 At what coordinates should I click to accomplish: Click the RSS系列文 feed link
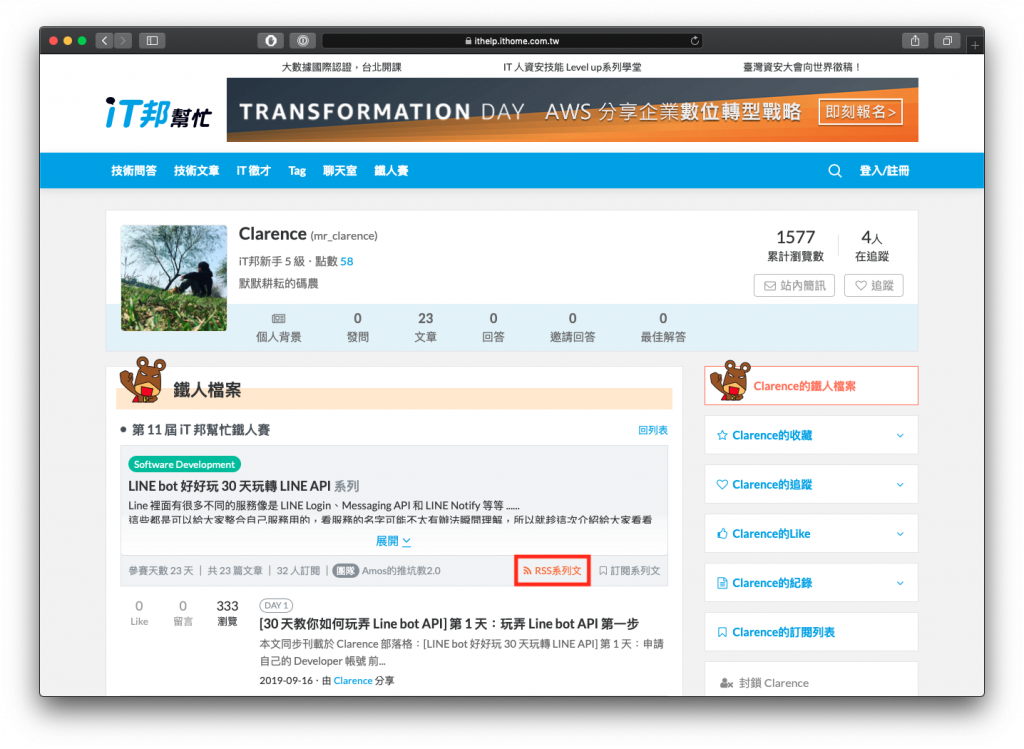(x=552, y=571)
